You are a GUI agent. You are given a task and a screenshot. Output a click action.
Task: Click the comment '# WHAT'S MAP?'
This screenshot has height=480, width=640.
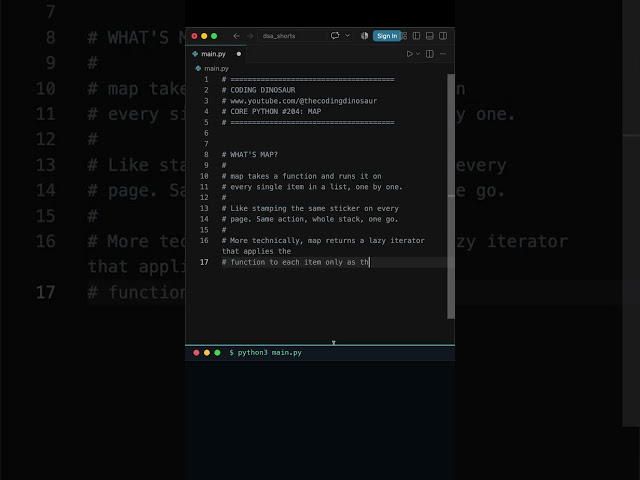point(249,155)
